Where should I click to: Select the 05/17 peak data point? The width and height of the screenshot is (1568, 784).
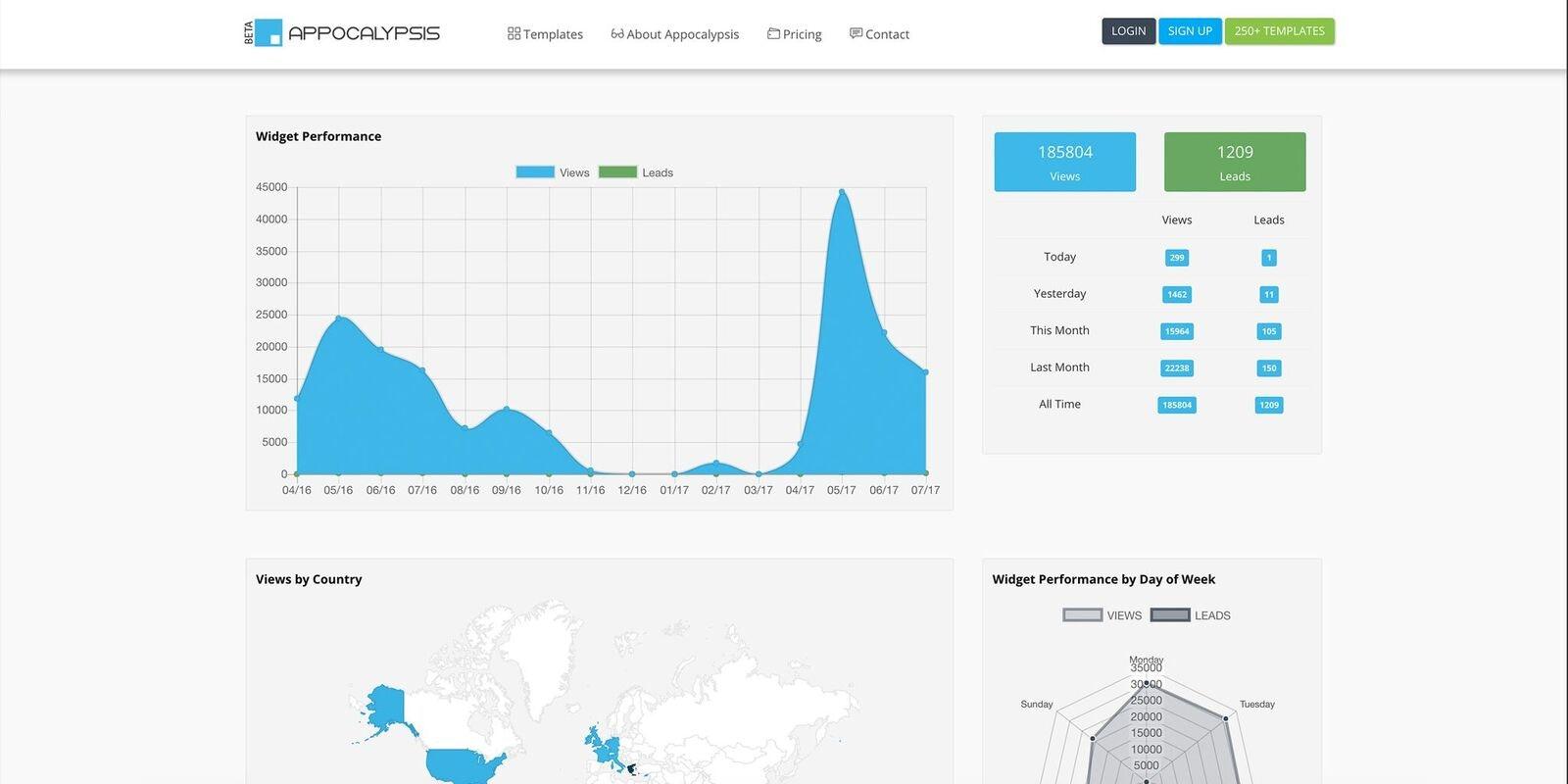point(842,192)
